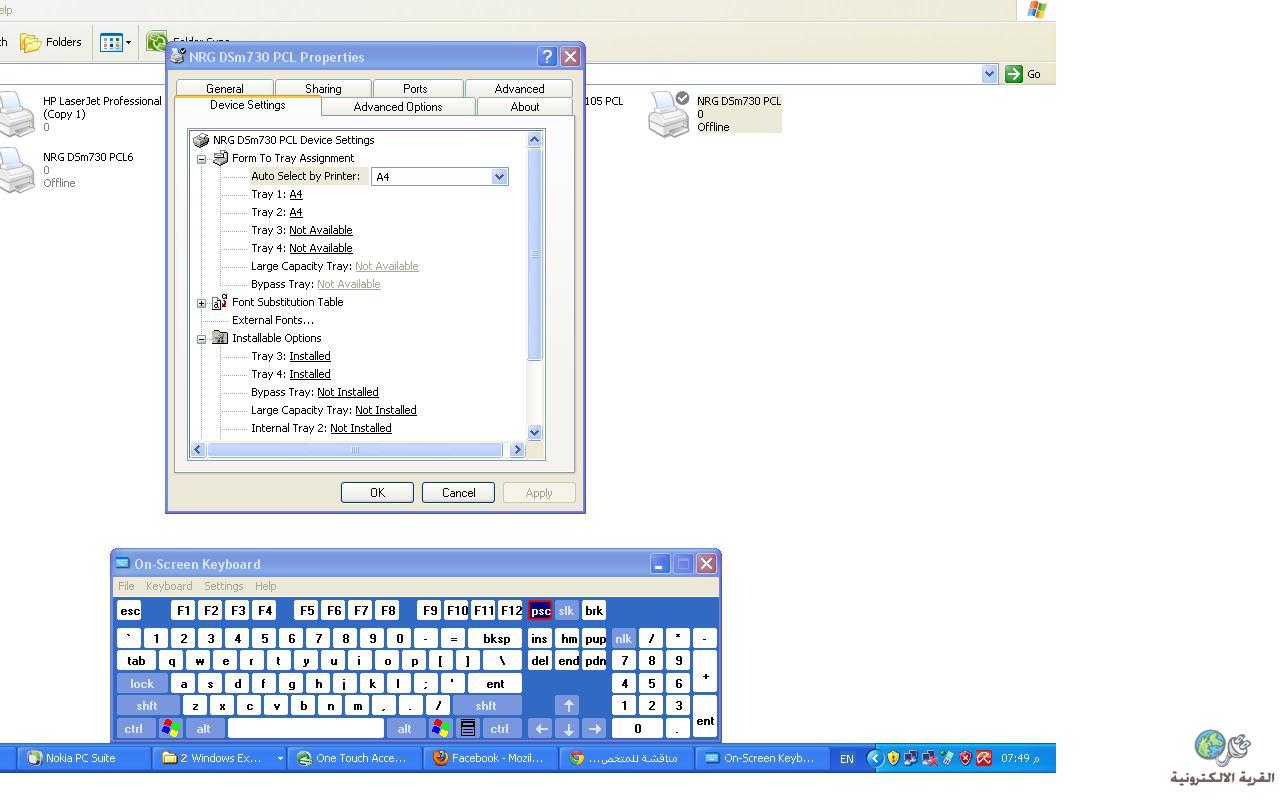Image resolution: width=1280 pixels, height=800 pixels.
Task: Click the help question mark in Properties title bar
Action: coord(547,57)
